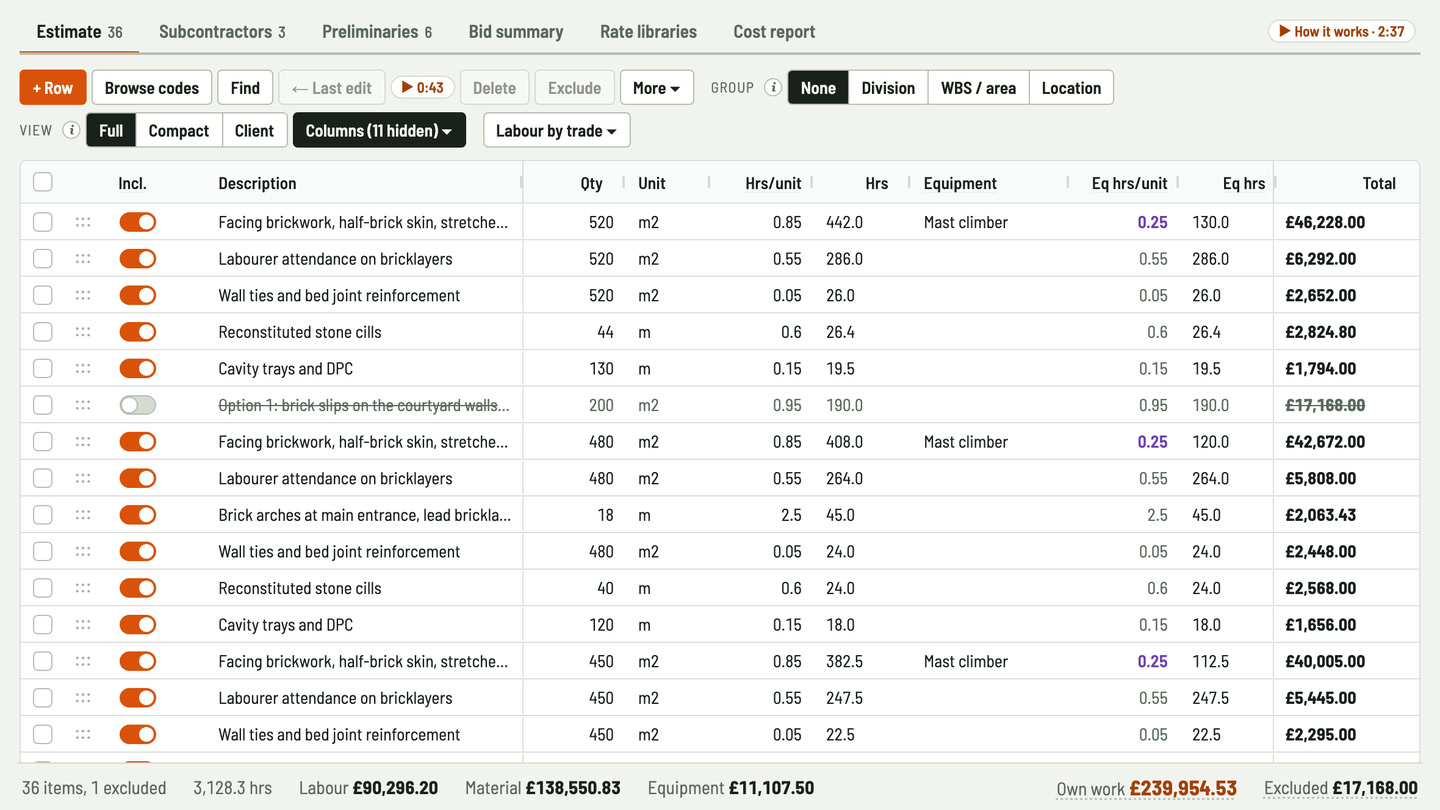Click the info icon beside VIEW label
The width and height of the screenshot is (1440, 810).
(x=71, y=131)
